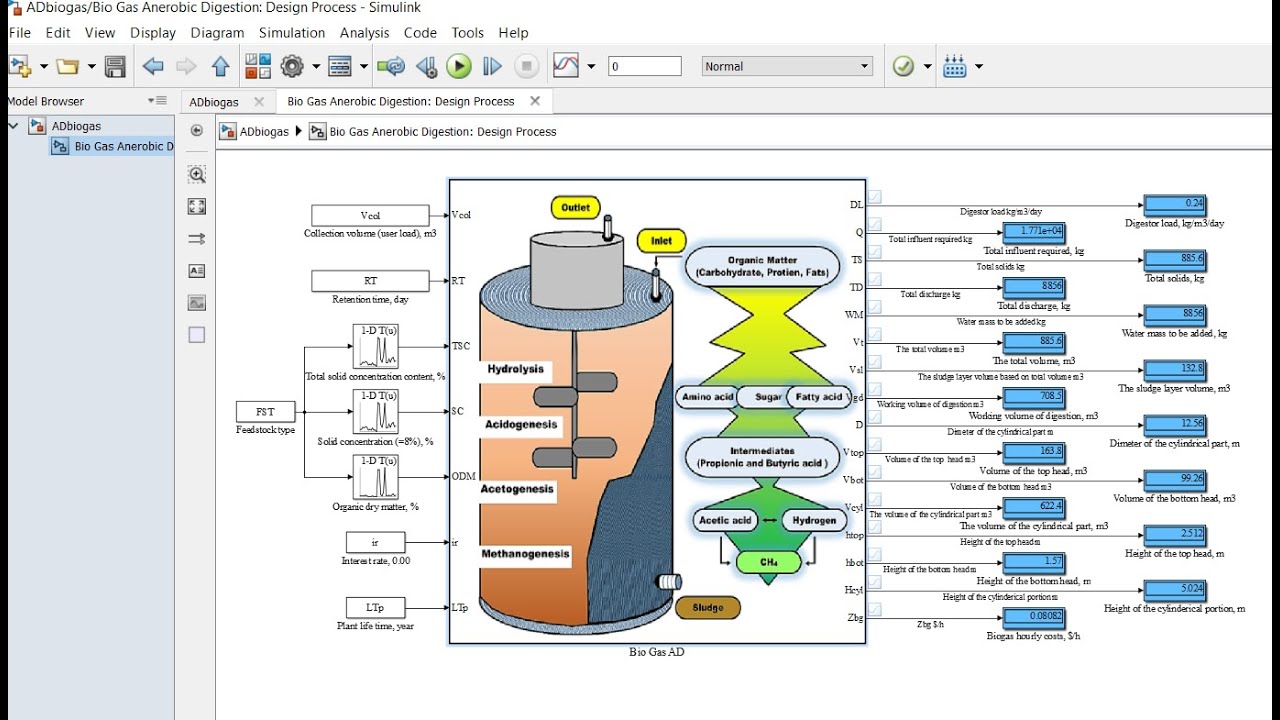The width and height of the screenshot is (1280, 720).
Task: Select the FST feedstock type block
Action: 265,411
